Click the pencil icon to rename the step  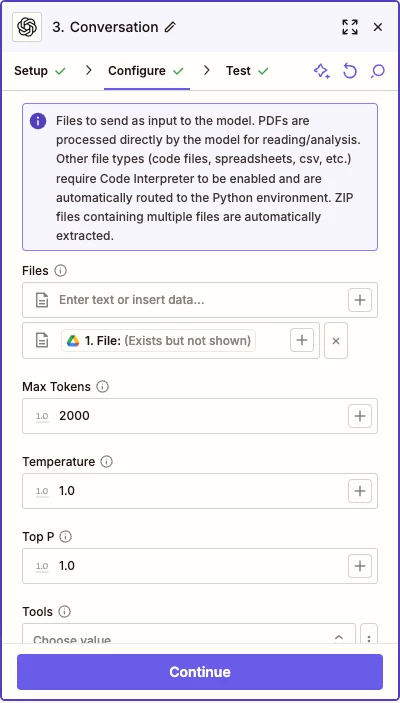[x=170, y=27]
